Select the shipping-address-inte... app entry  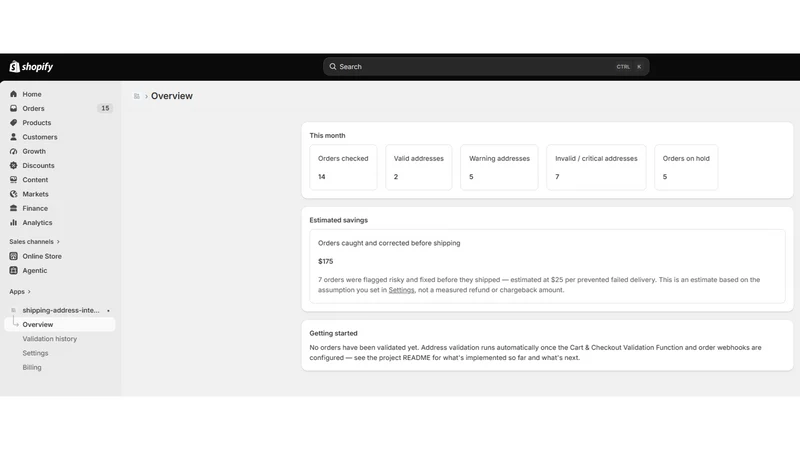pyautogui.click(x=60, y=310)
